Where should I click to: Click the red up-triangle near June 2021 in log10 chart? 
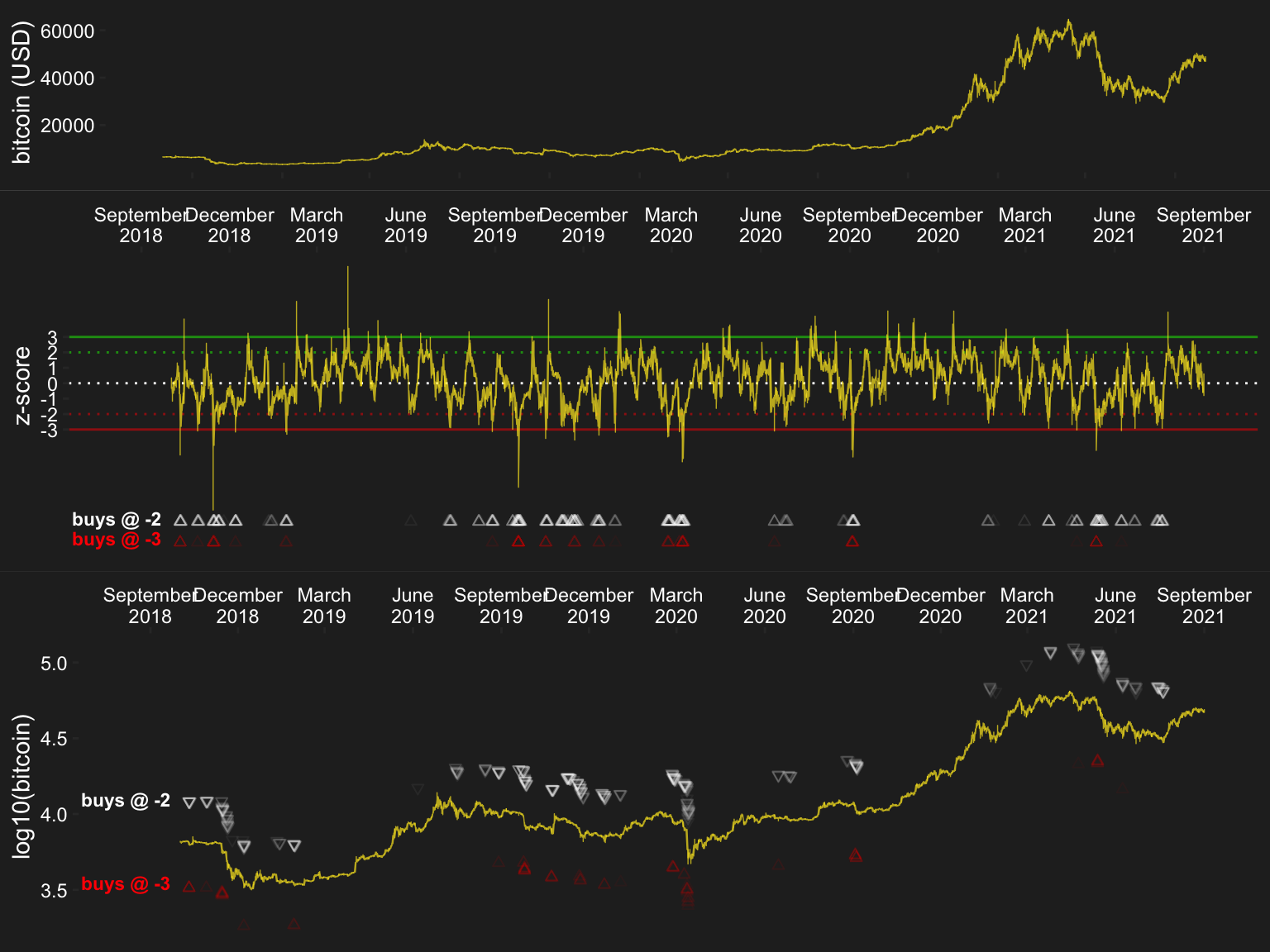pyautogui.click(x=1097, y=760)
